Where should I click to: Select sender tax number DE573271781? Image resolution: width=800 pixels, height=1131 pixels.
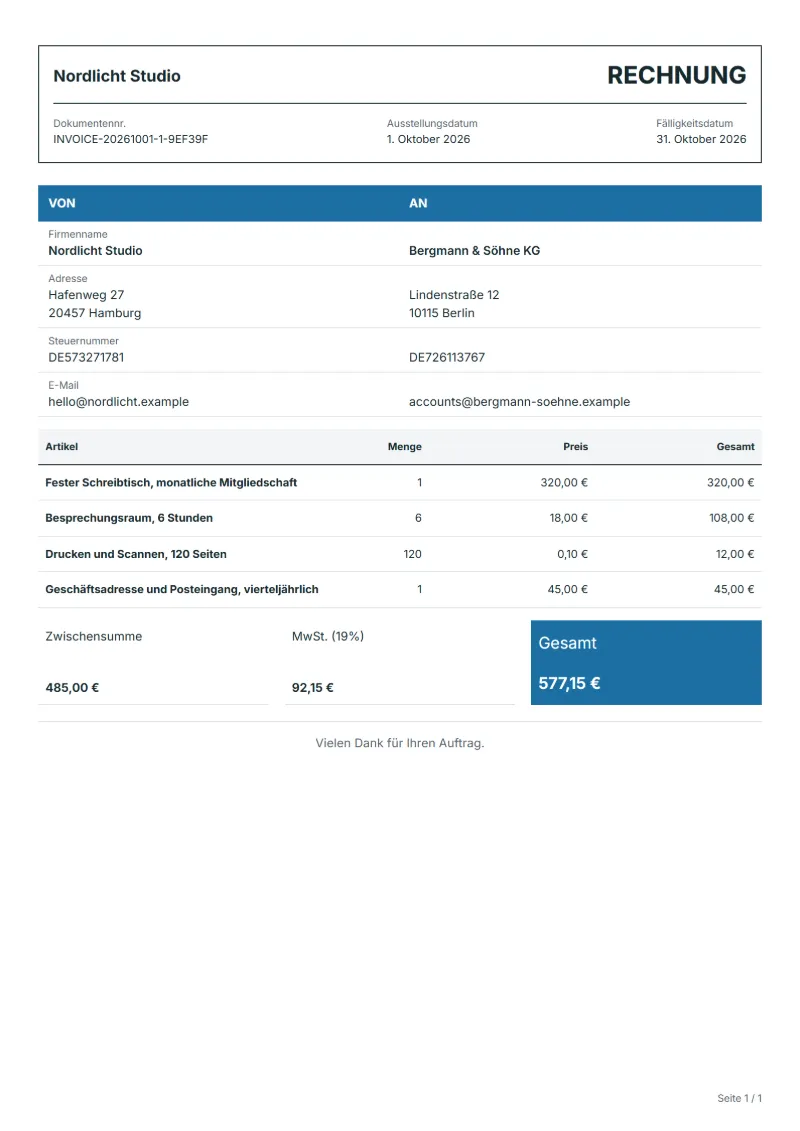pyautogui.click(x=86, y=358)
